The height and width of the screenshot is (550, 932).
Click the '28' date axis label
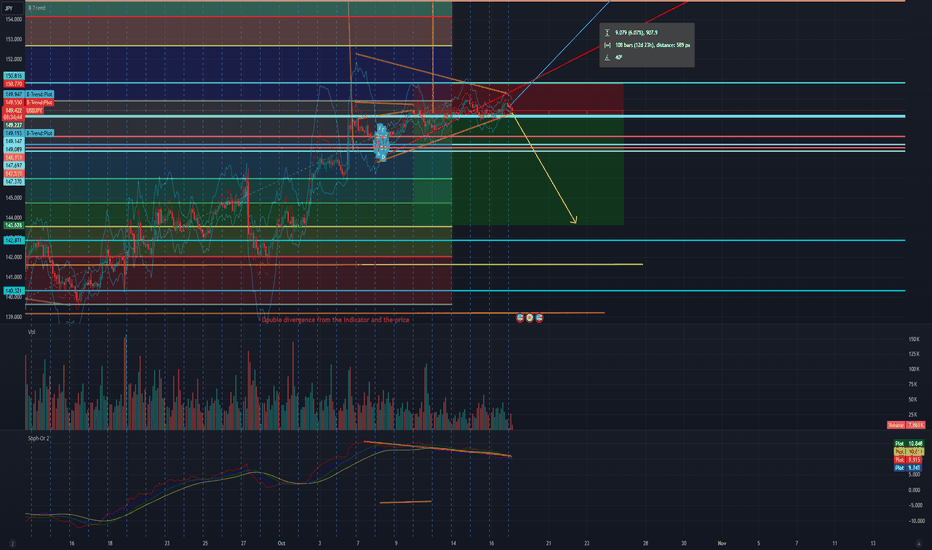point(645,543)
